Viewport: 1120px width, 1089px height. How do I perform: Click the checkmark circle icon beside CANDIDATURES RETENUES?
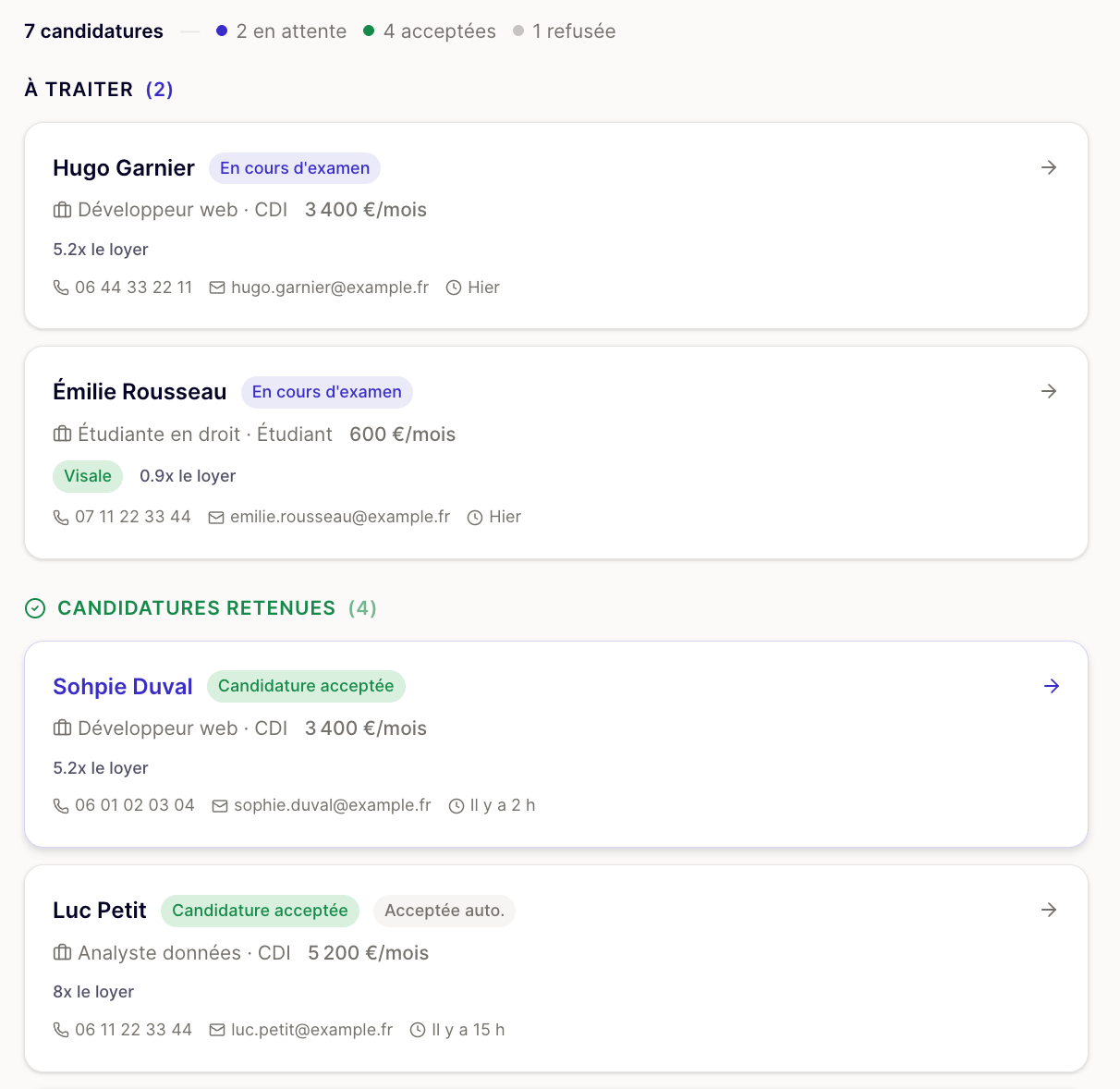pos(35,608)
